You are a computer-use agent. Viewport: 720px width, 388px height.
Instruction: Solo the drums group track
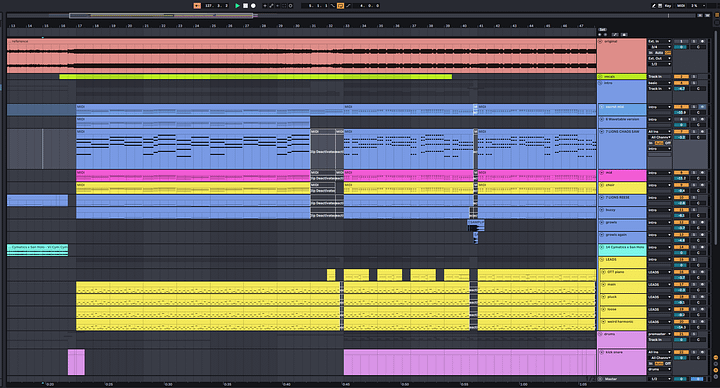click(x=694, y=334)
